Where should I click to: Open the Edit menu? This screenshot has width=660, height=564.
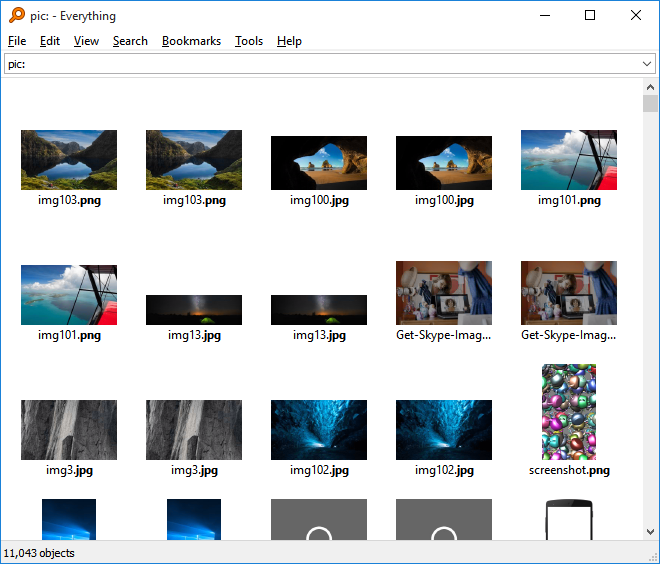pos(50,41)
